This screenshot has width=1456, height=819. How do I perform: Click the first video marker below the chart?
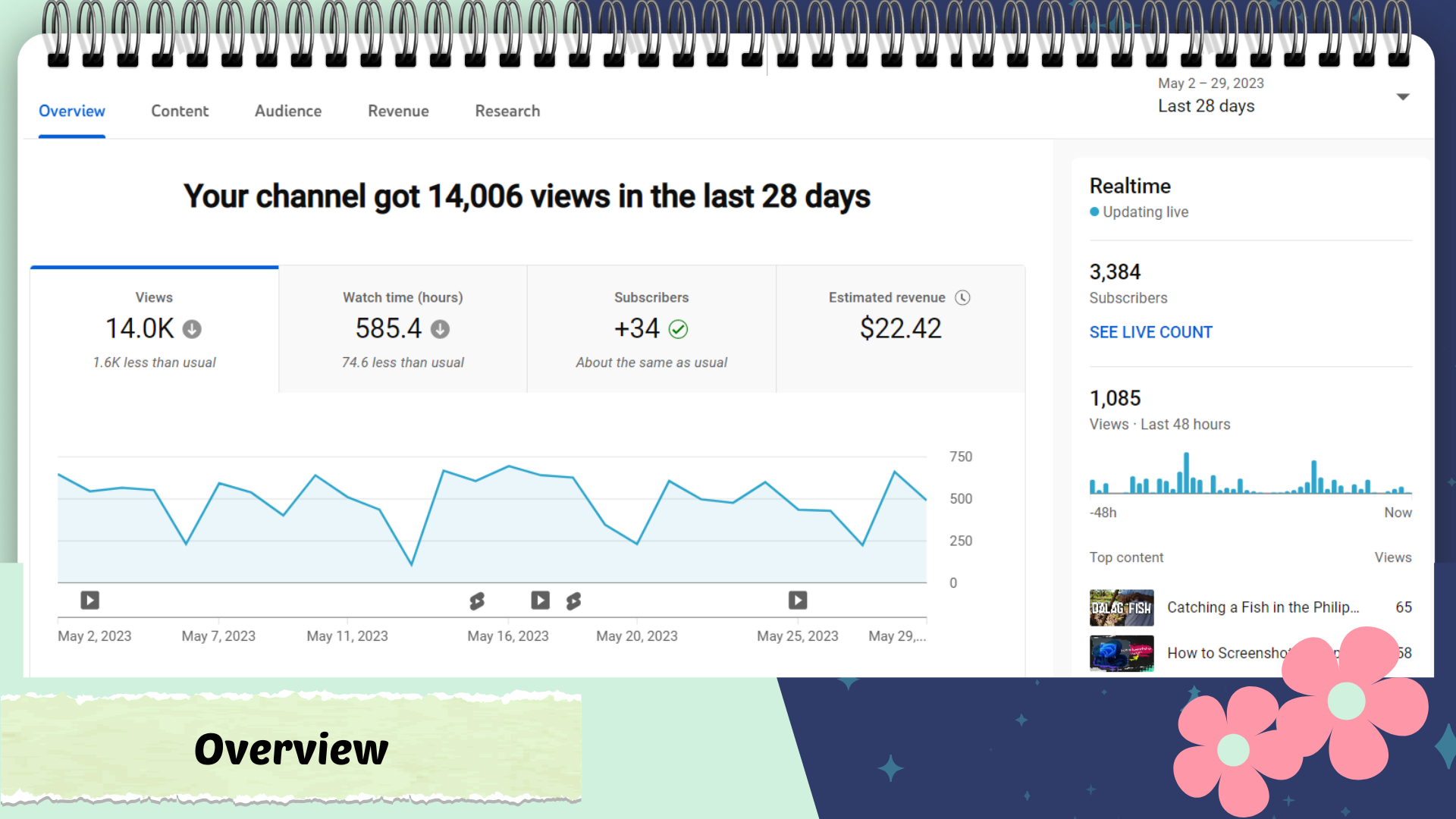point(89,601)
